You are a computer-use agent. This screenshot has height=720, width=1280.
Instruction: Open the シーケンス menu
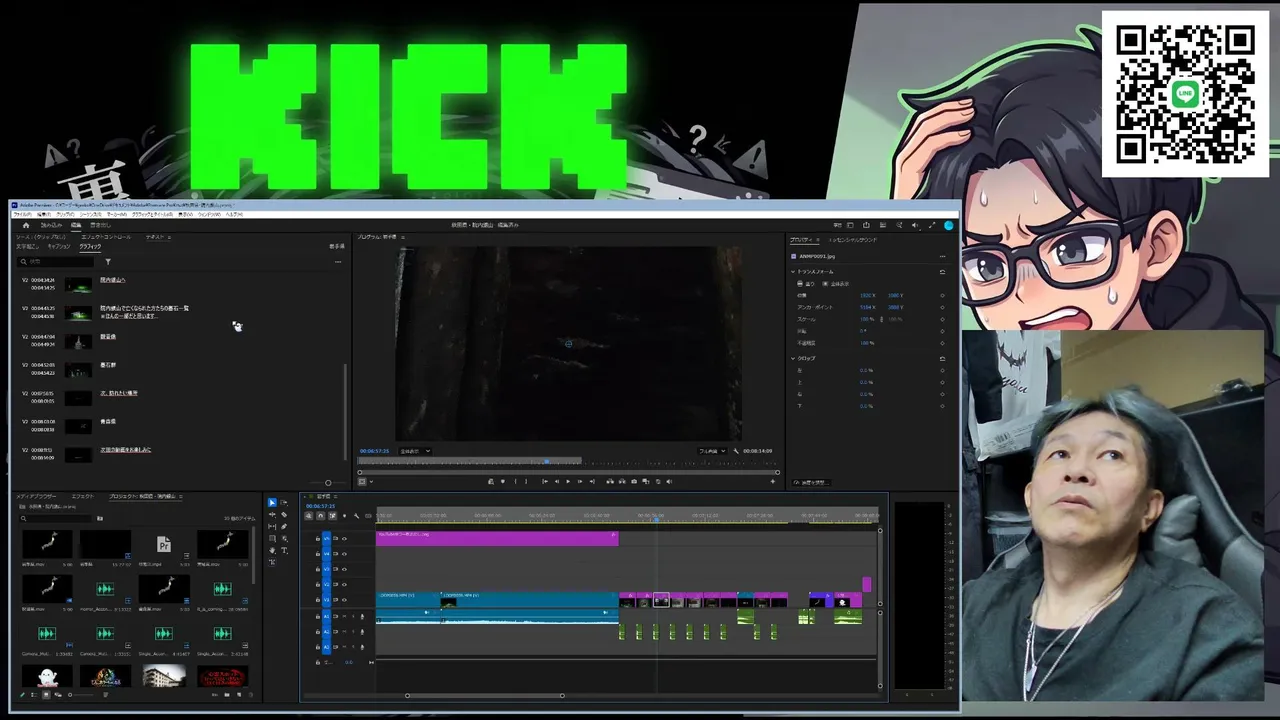tap(91, 214)
